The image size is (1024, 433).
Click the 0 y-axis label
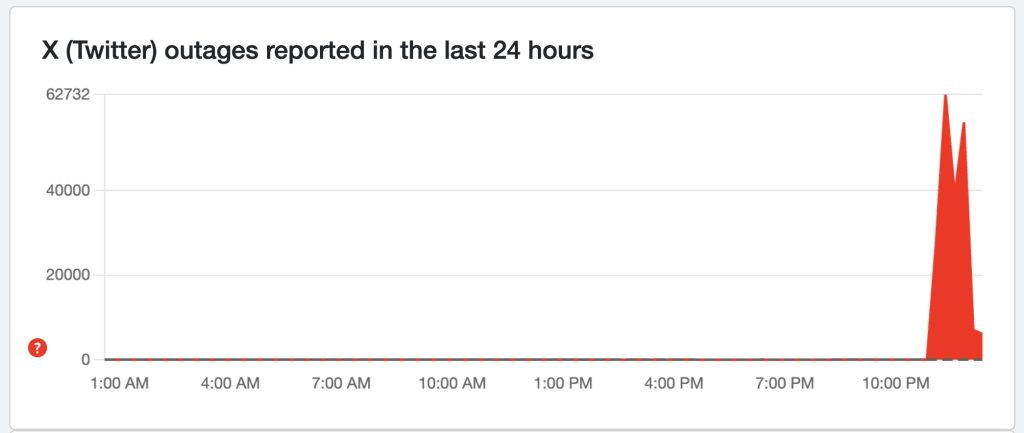pyautogui.click(x=86, y=359)
